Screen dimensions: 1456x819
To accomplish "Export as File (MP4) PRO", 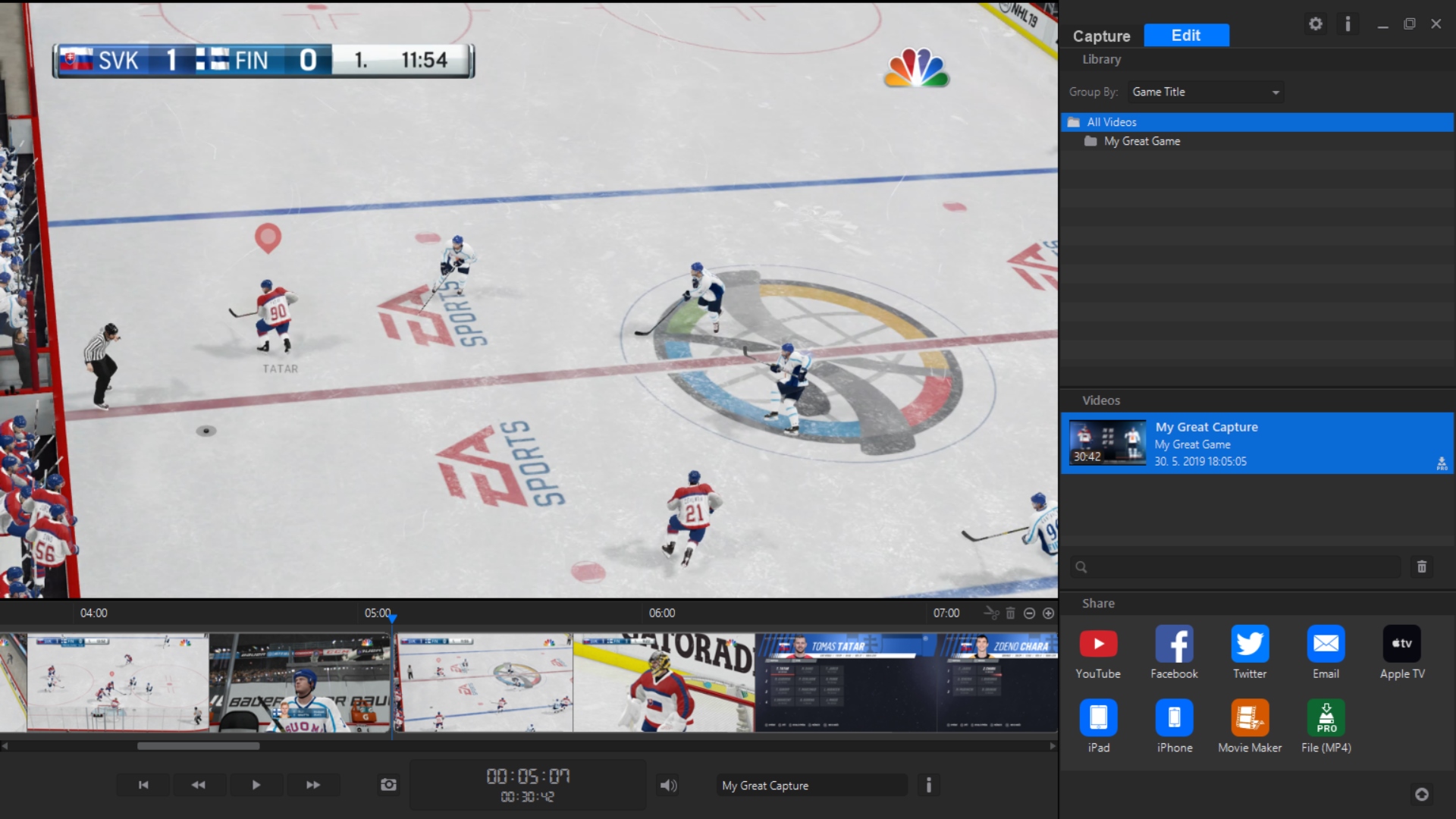I will pyautogui.click(x=1326, y=726).
